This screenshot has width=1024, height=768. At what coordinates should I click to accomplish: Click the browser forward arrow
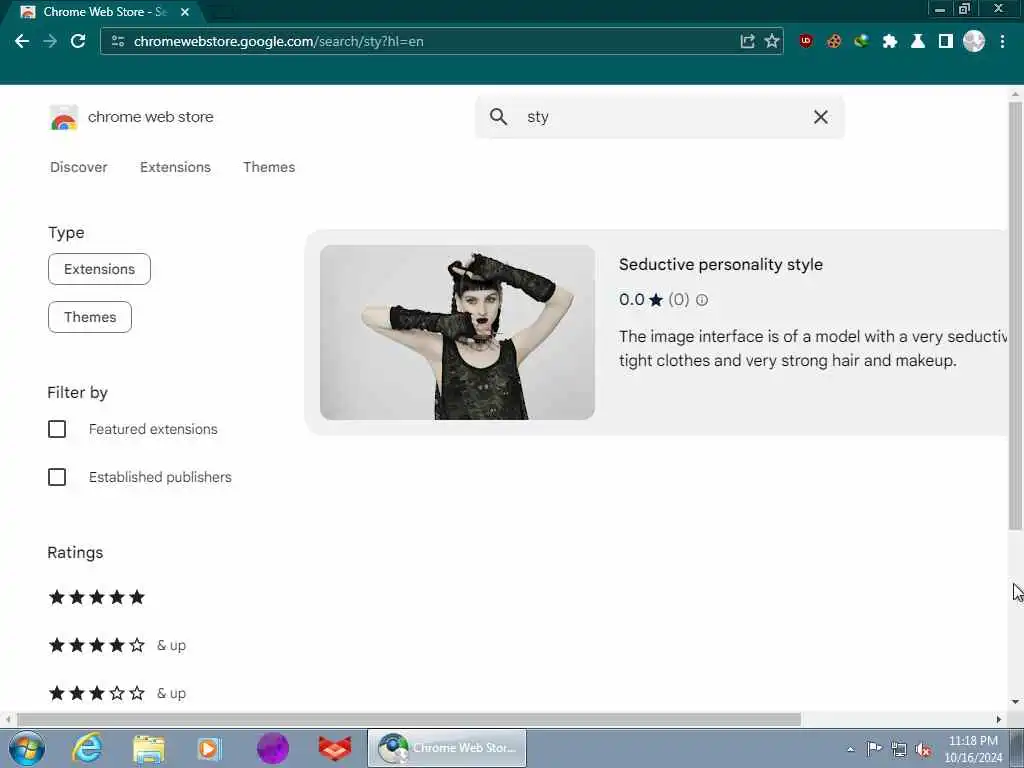click(50, 41)
